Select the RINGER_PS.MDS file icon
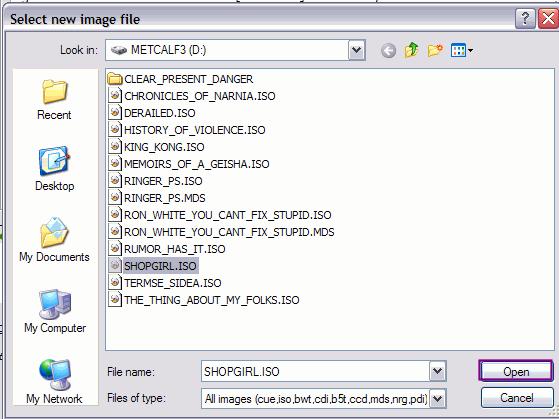Screen dimensions: 559x419 coord(114,198)
